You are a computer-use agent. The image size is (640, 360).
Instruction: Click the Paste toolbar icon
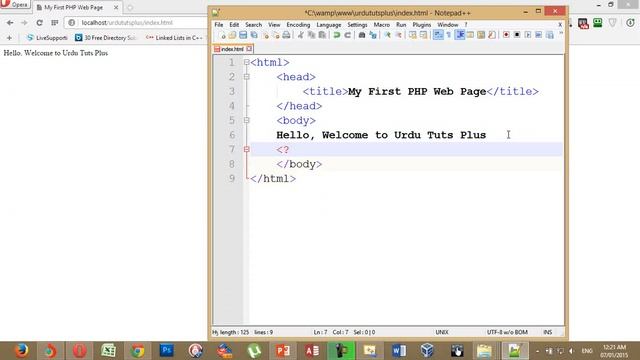click(x=322, y=35)
